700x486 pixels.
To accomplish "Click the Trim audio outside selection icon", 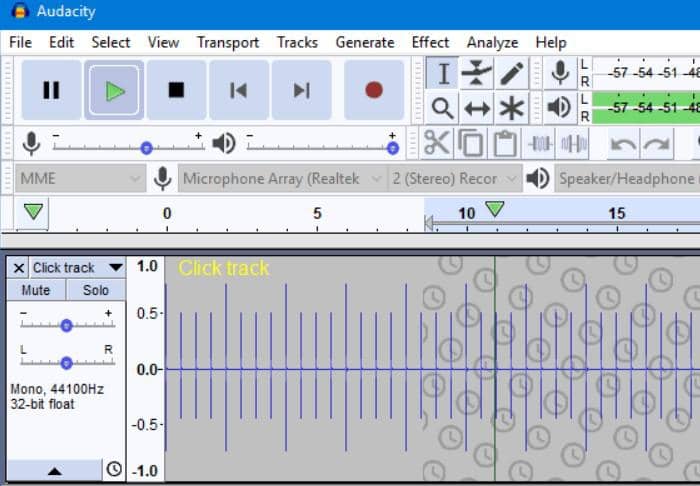I will (540, 144).
